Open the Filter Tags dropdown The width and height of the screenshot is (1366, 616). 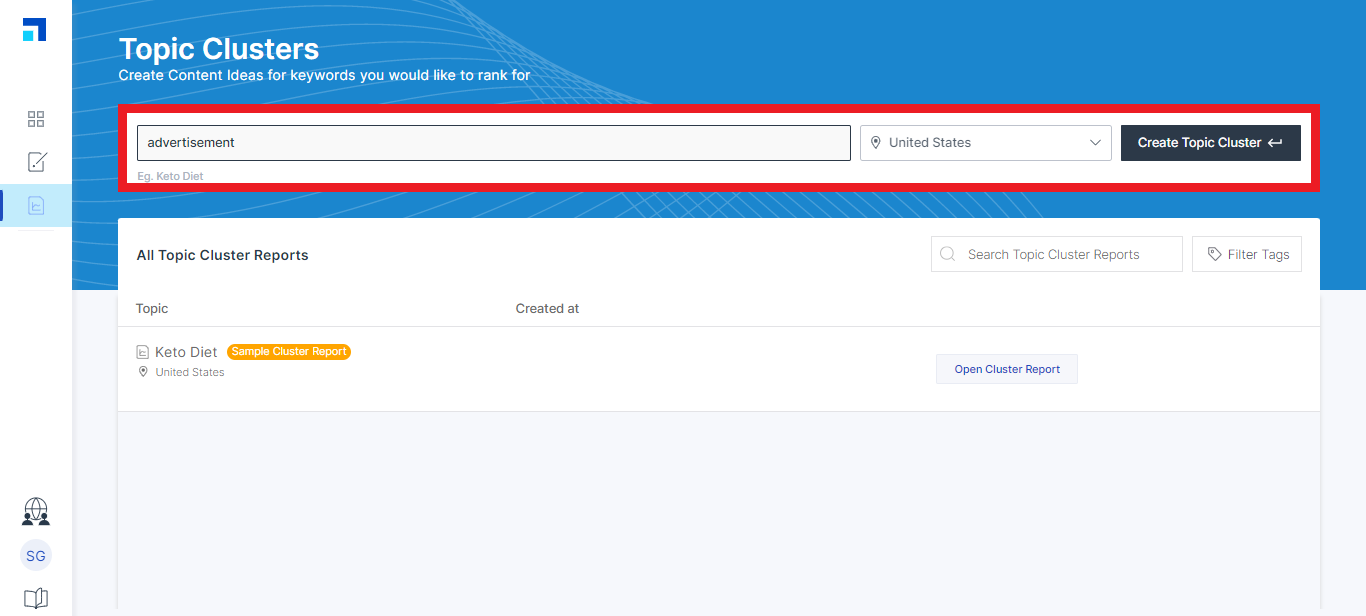(x=1247, y=254)
